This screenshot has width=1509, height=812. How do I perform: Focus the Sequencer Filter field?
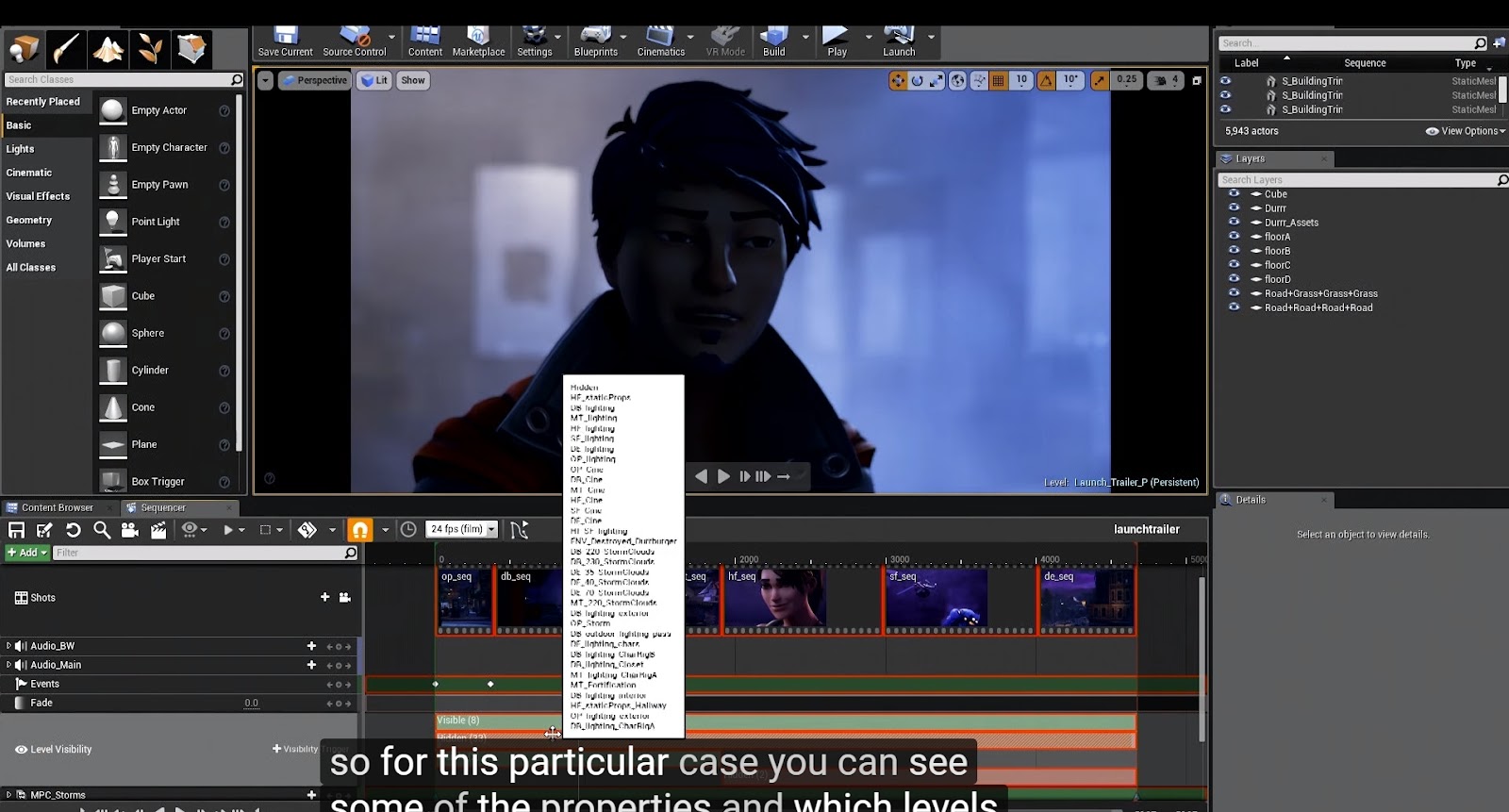coord(205,553)
